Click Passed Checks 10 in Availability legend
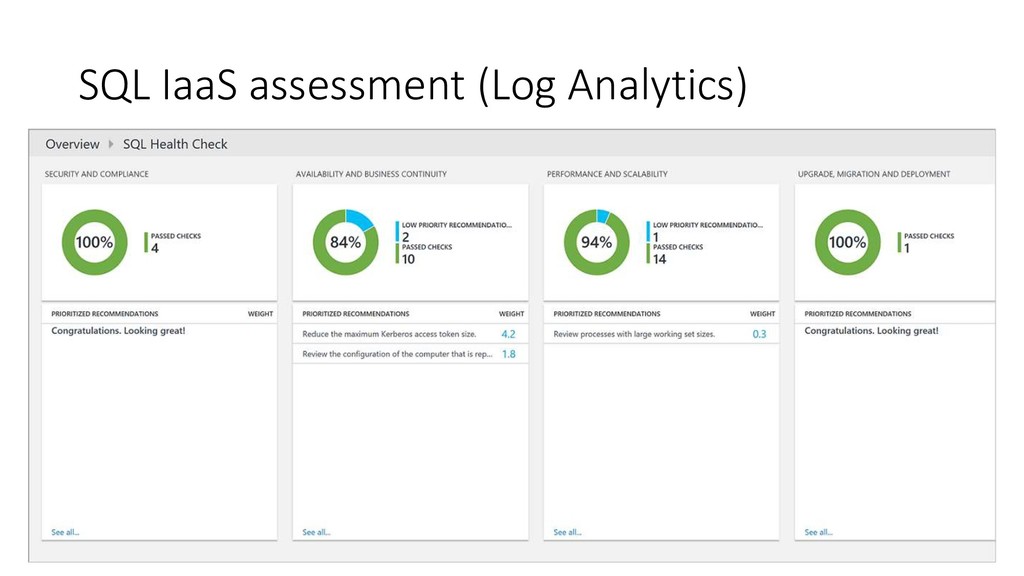Viewport: 1024px width, 576px height. click(424, 253)
